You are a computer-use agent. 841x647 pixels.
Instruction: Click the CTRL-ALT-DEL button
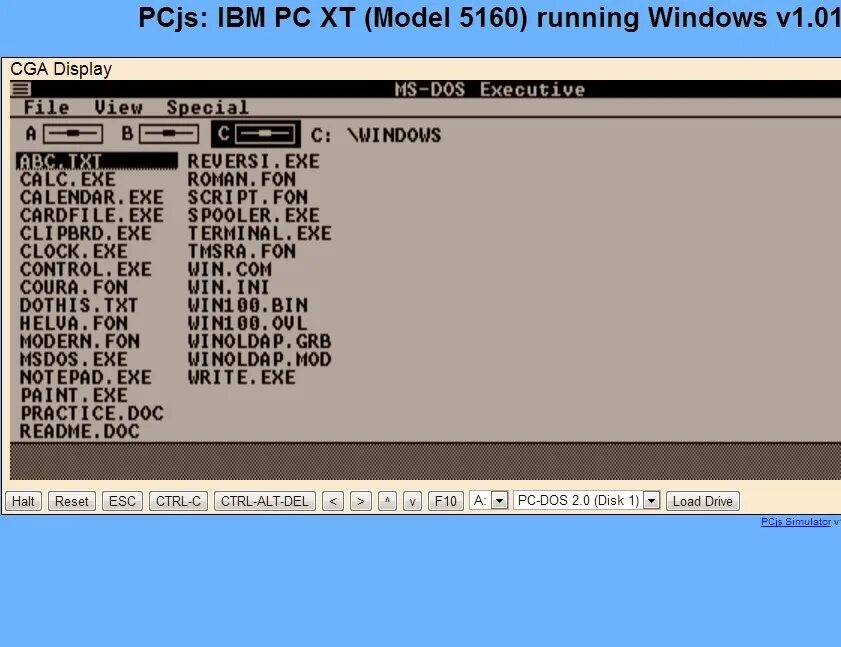[264, 501]
